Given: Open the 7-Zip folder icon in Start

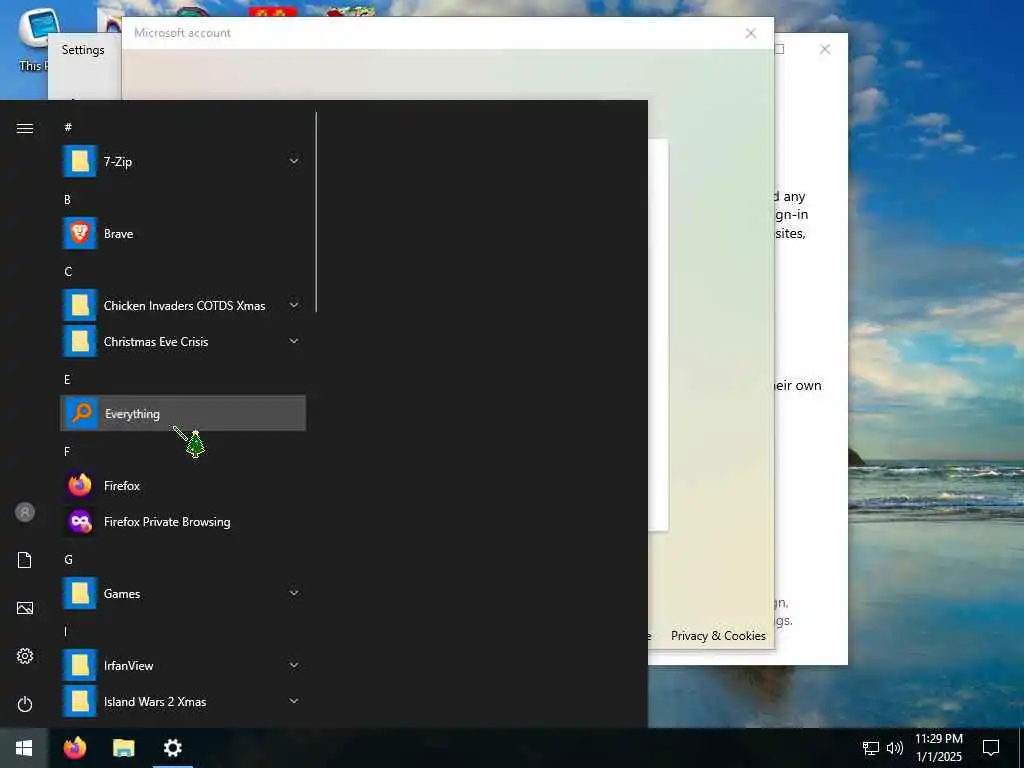Looking at the screenshot, I should pos(80,161).
